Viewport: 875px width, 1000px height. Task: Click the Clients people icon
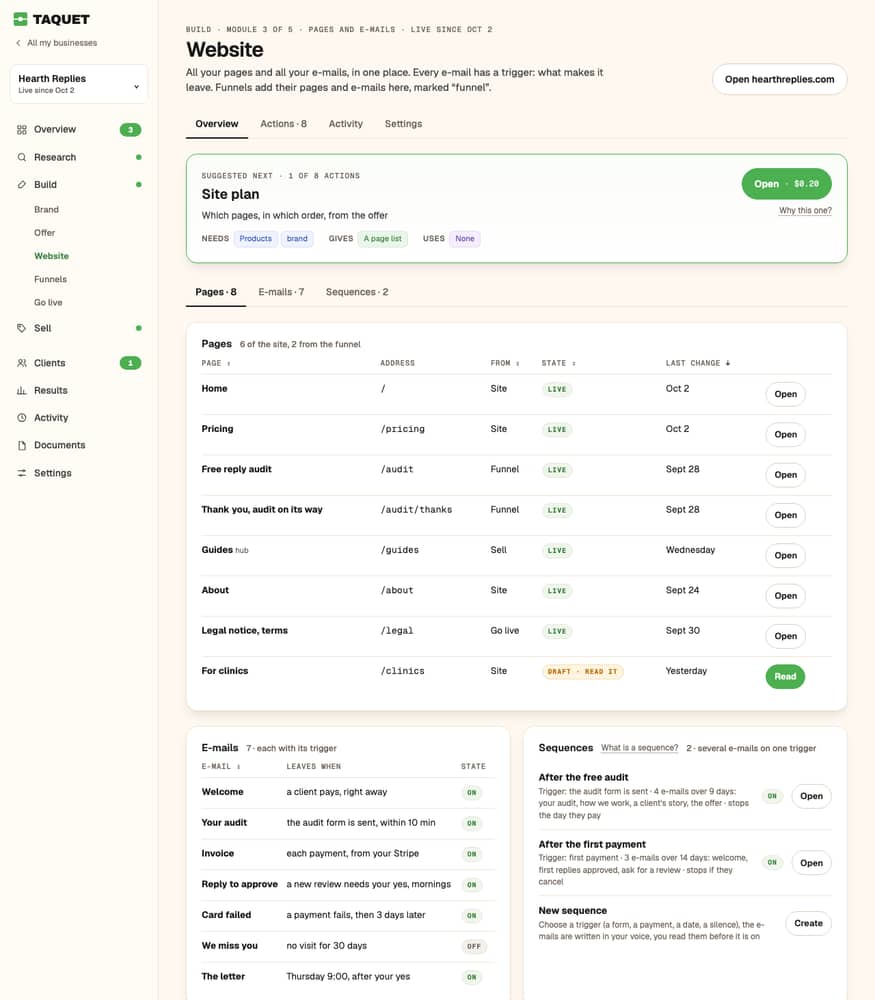(22, 363)
